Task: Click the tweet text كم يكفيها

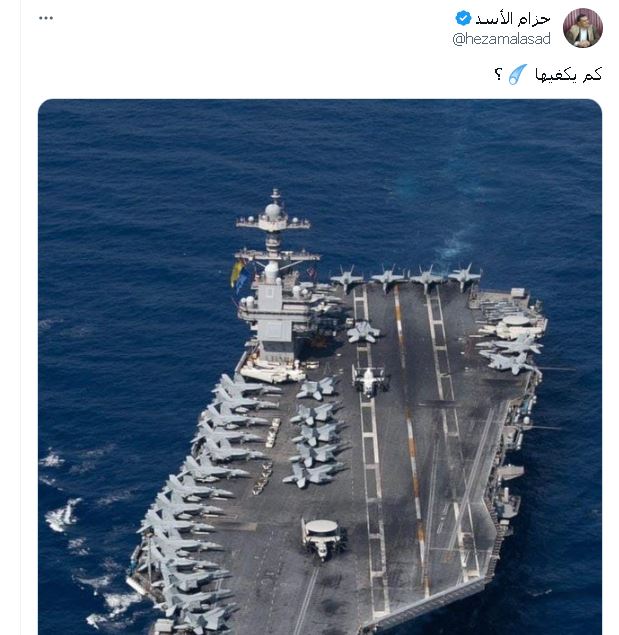Action: point(566,74)
